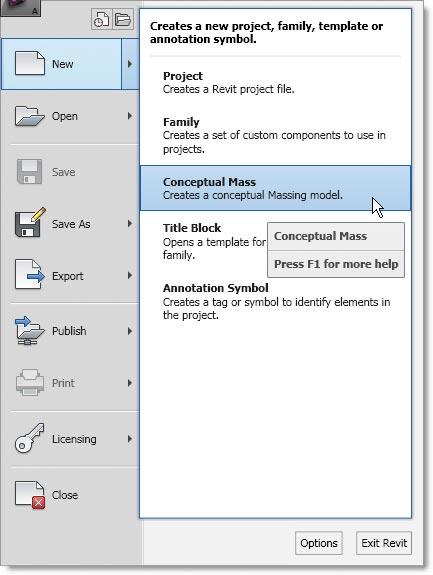Click the Exit Revit button

coord(384,543)
